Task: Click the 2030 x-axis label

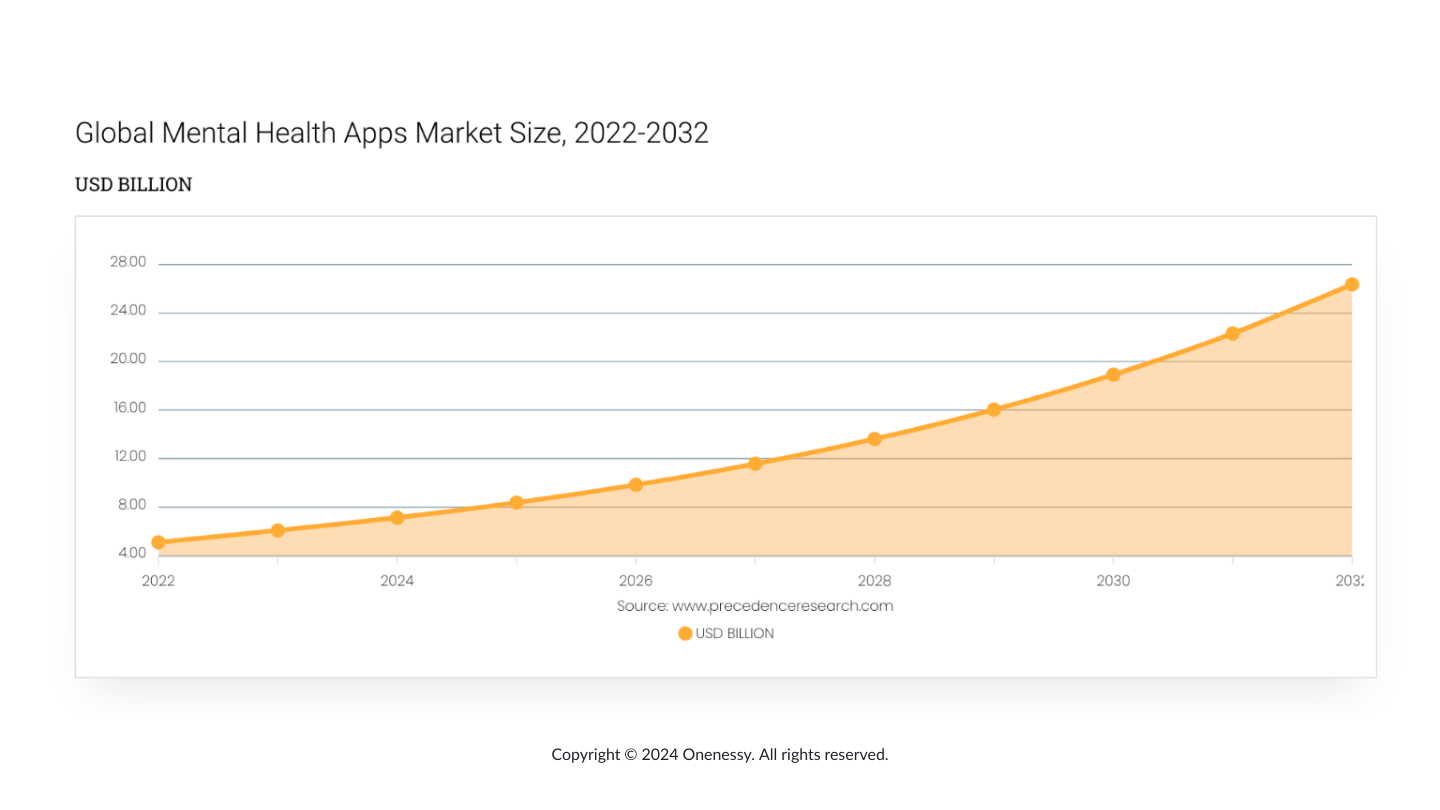Action: pos(1113,581)
